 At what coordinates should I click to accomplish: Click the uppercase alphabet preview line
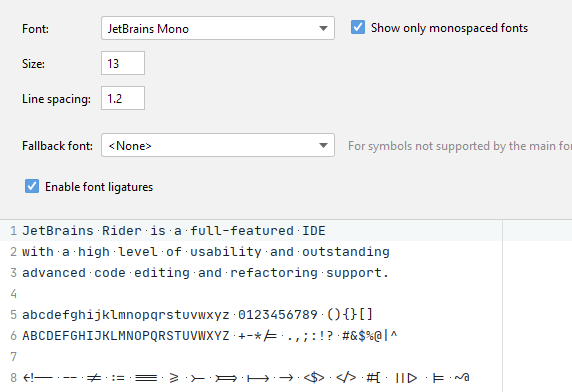pos(210,336)
